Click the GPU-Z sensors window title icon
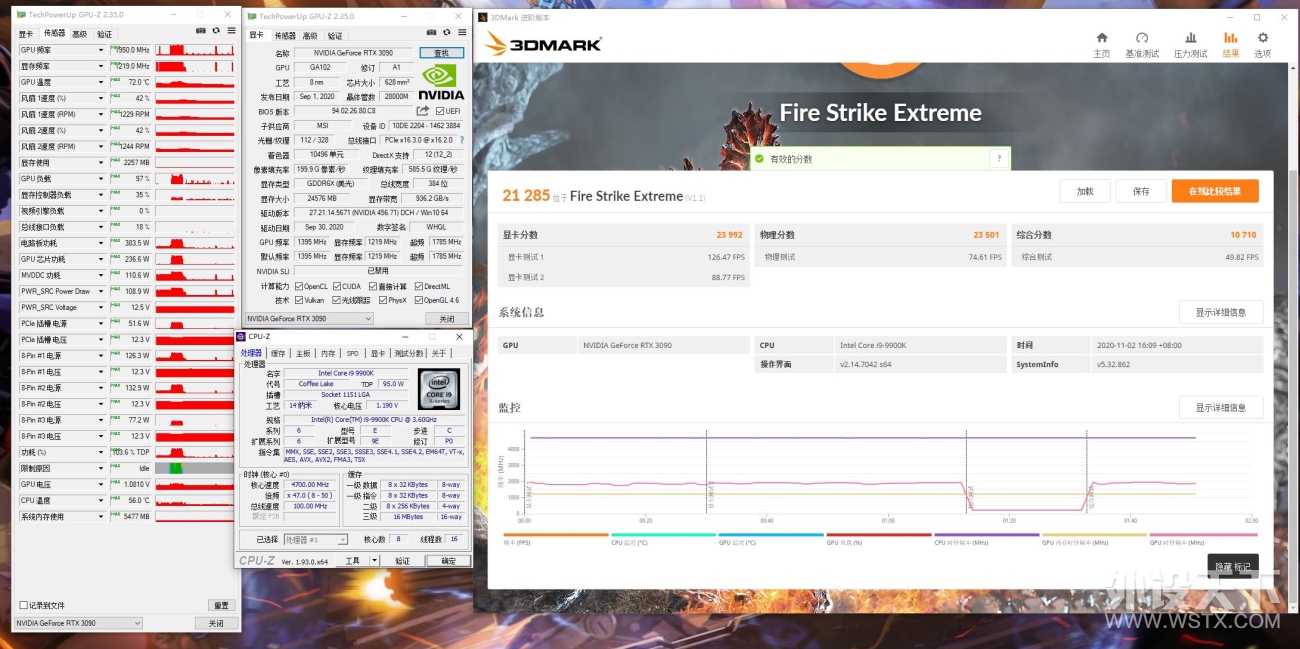 pos(21,15)
